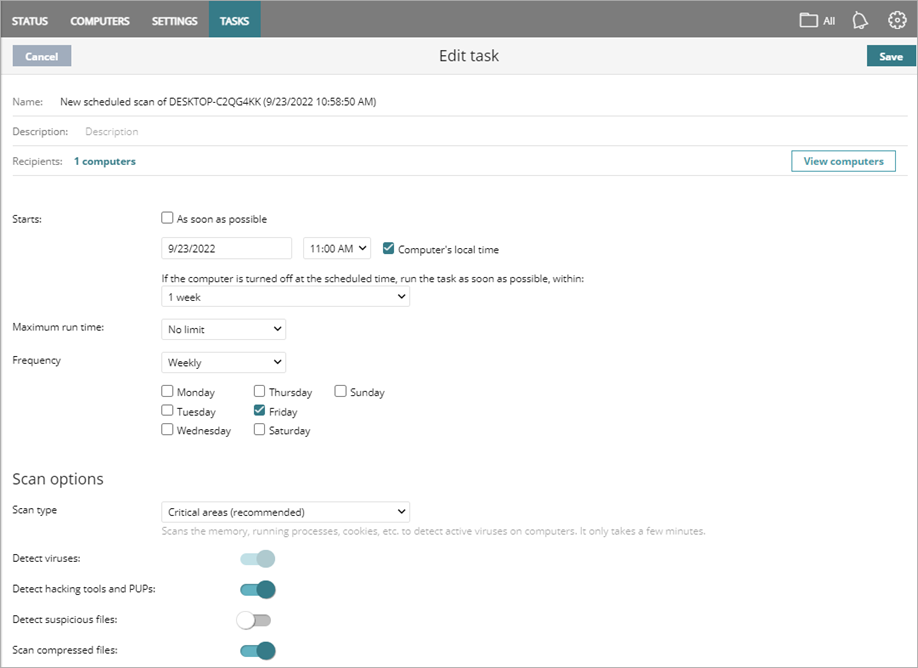Image resolution: width=918 pixels, height=668 pixels.
Task: Open the Frequency dropdown set to Weekly
Action: tap(223, 362)
